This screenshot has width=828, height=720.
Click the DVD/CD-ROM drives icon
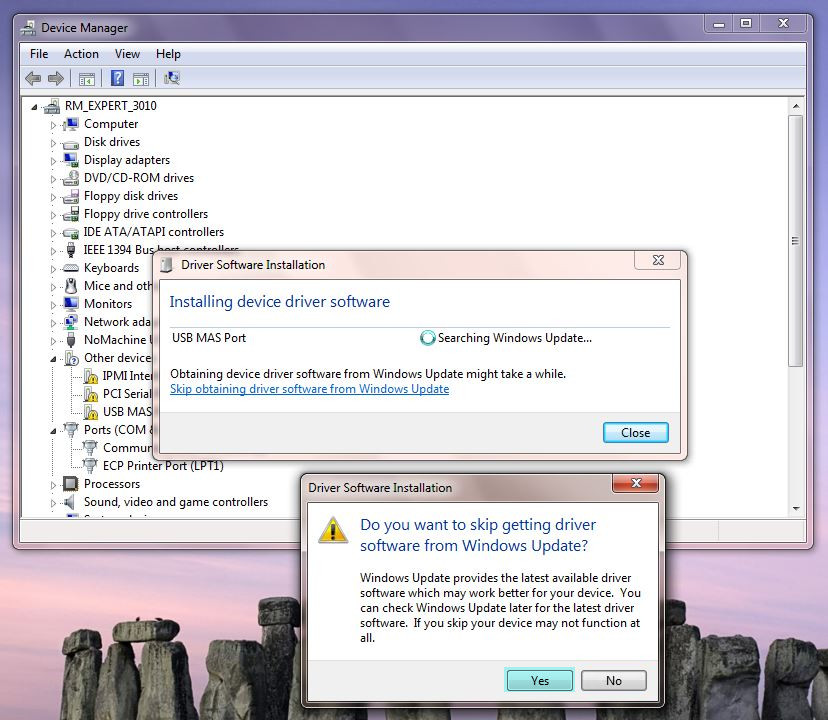pos(70,178)
